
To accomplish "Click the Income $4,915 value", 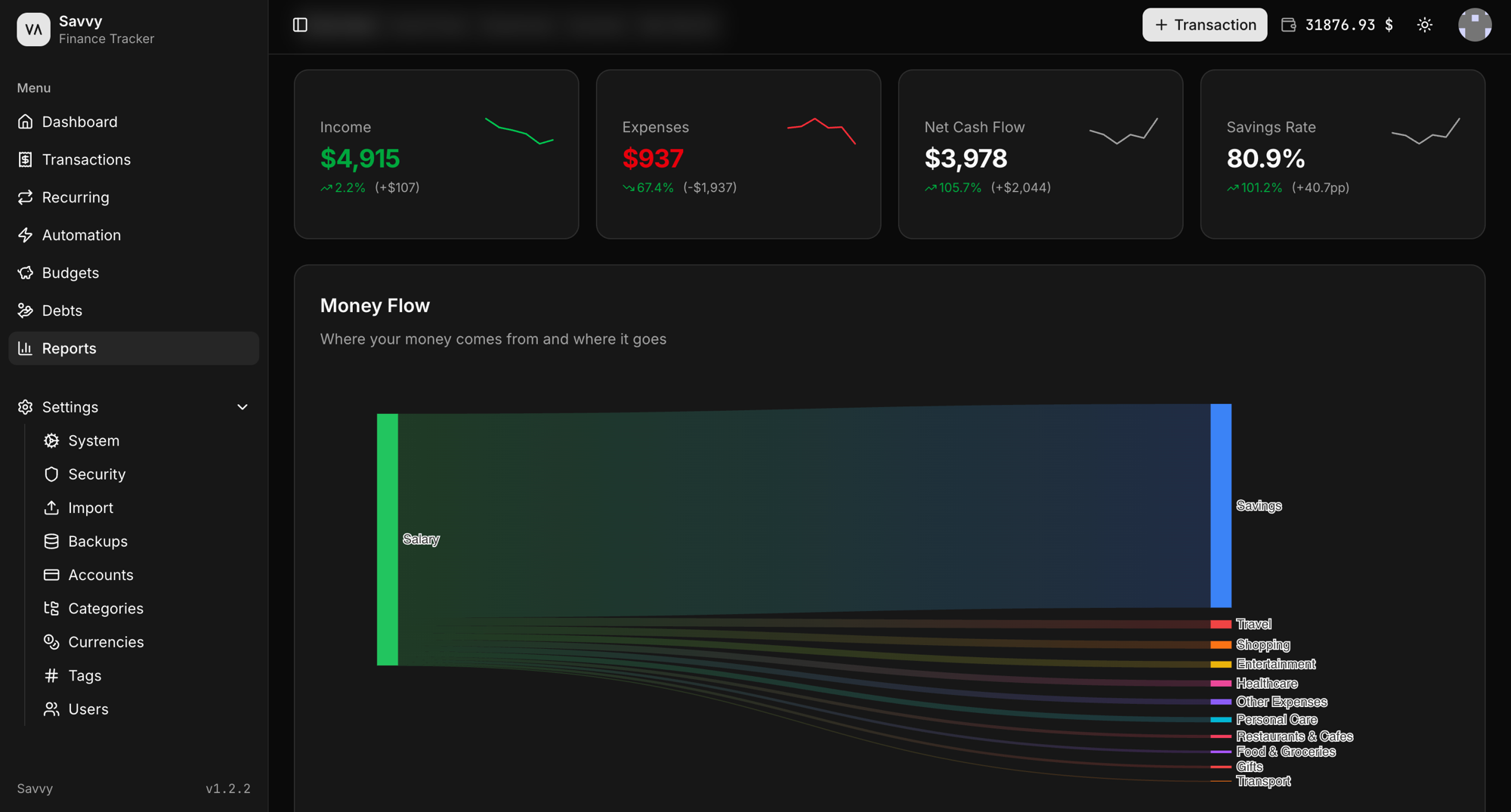I will [360, 159].
